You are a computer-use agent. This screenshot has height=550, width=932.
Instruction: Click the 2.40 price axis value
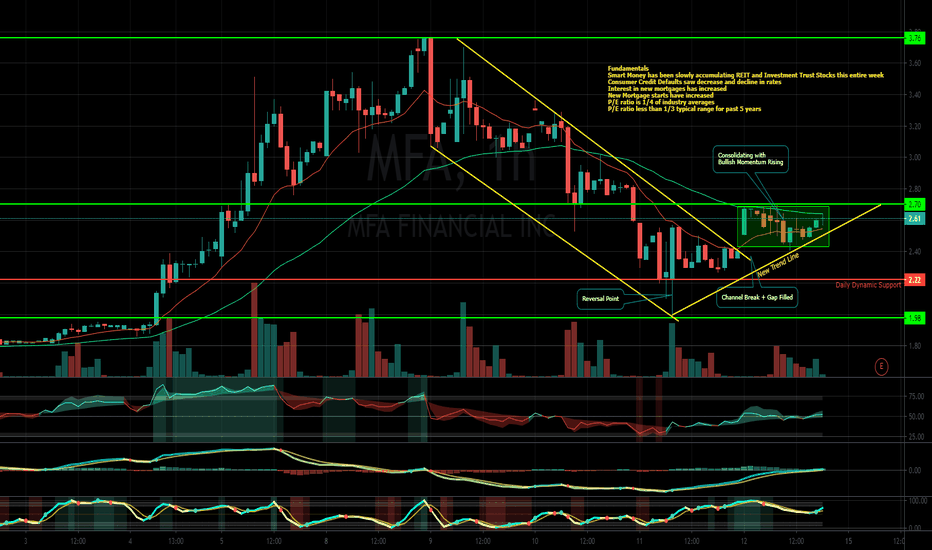pos(915,252)
